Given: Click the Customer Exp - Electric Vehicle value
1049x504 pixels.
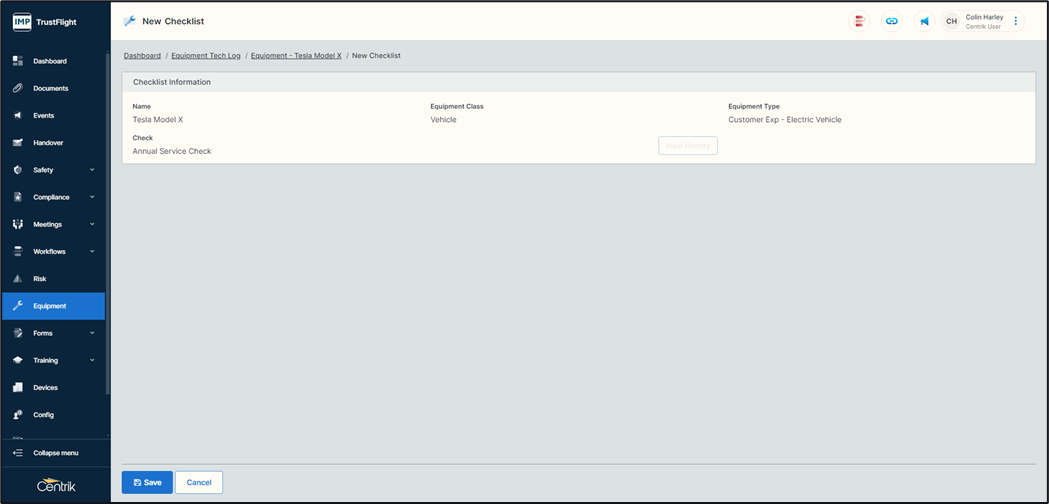Looking at the screenshot, I should tap(785, 120).
